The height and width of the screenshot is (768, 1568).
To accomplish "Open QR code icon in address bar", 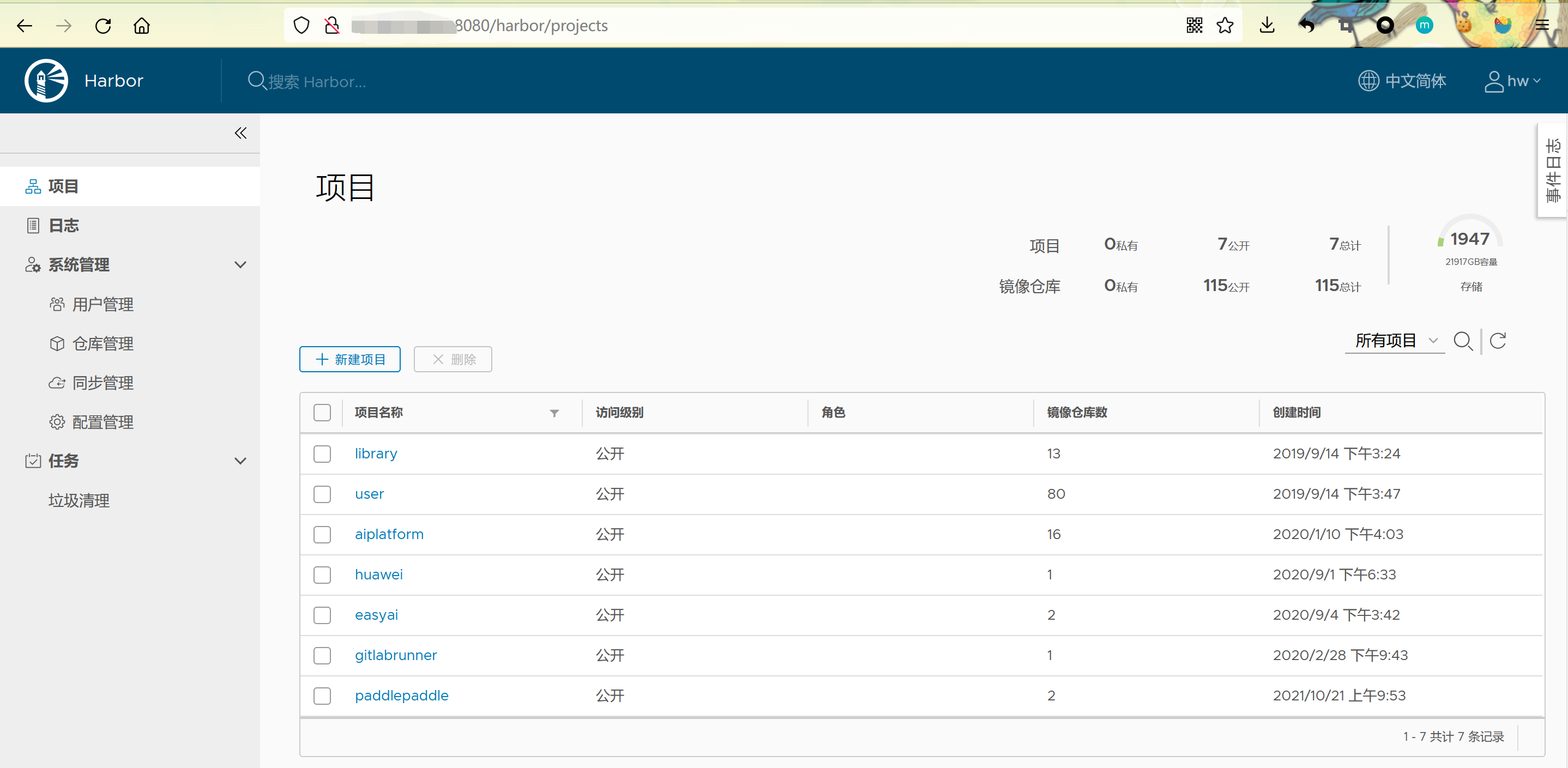I will 1194,26.
